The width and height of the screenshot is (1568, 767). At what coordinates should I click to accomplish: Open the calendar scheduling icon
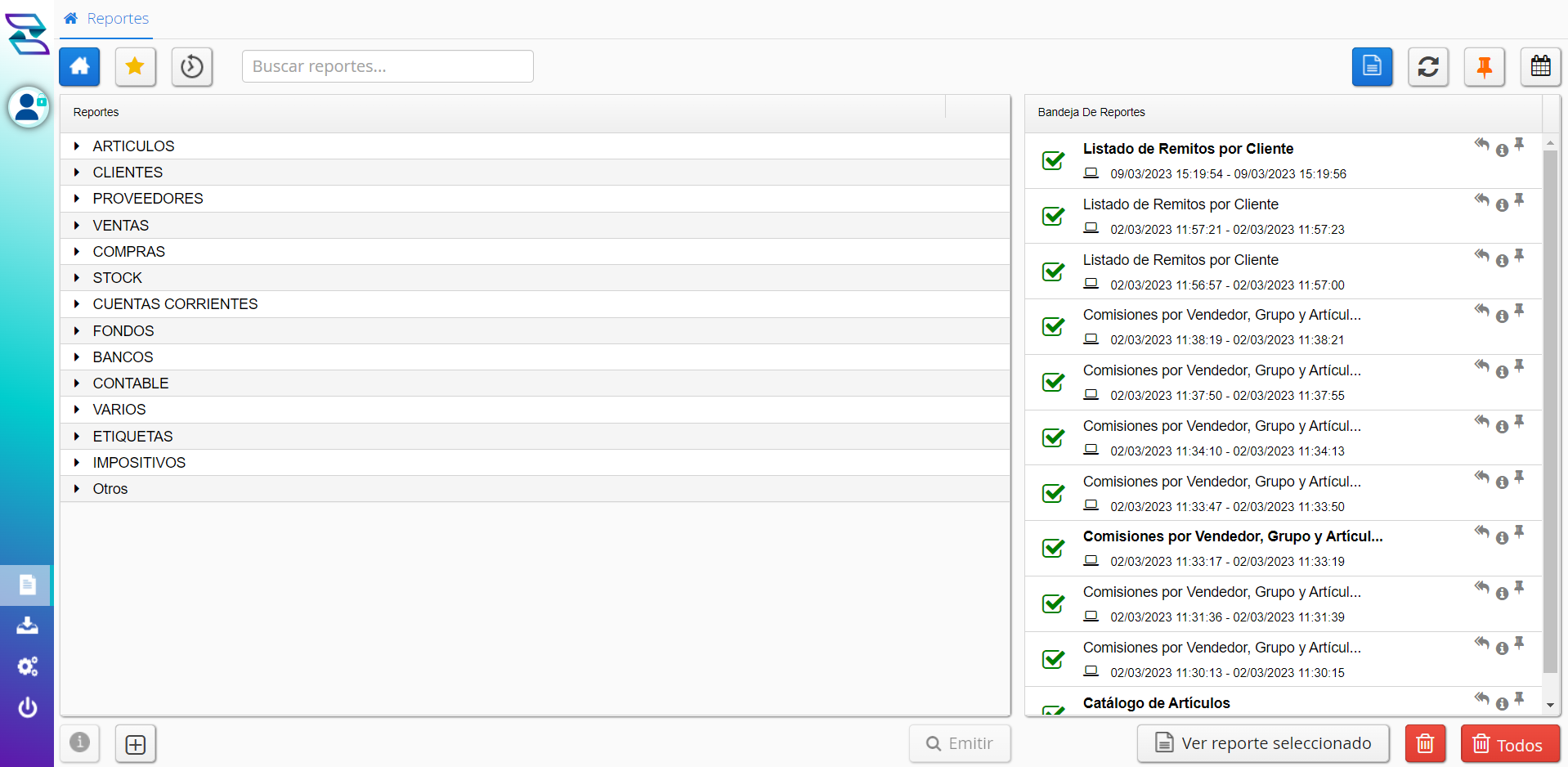[1540, 66]
